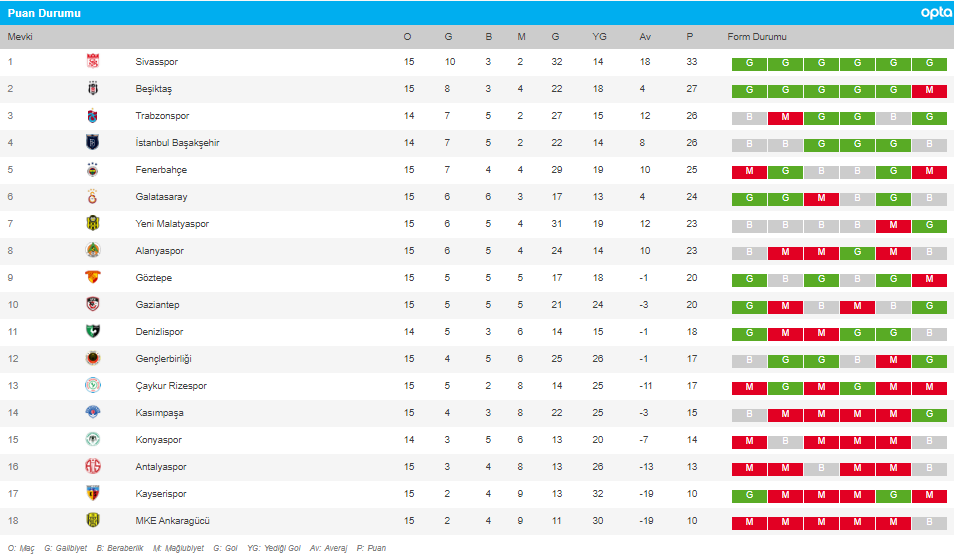Screen dimensions: 954x556
Task: Click the Beşiktaş club logo
Action: 92,89
